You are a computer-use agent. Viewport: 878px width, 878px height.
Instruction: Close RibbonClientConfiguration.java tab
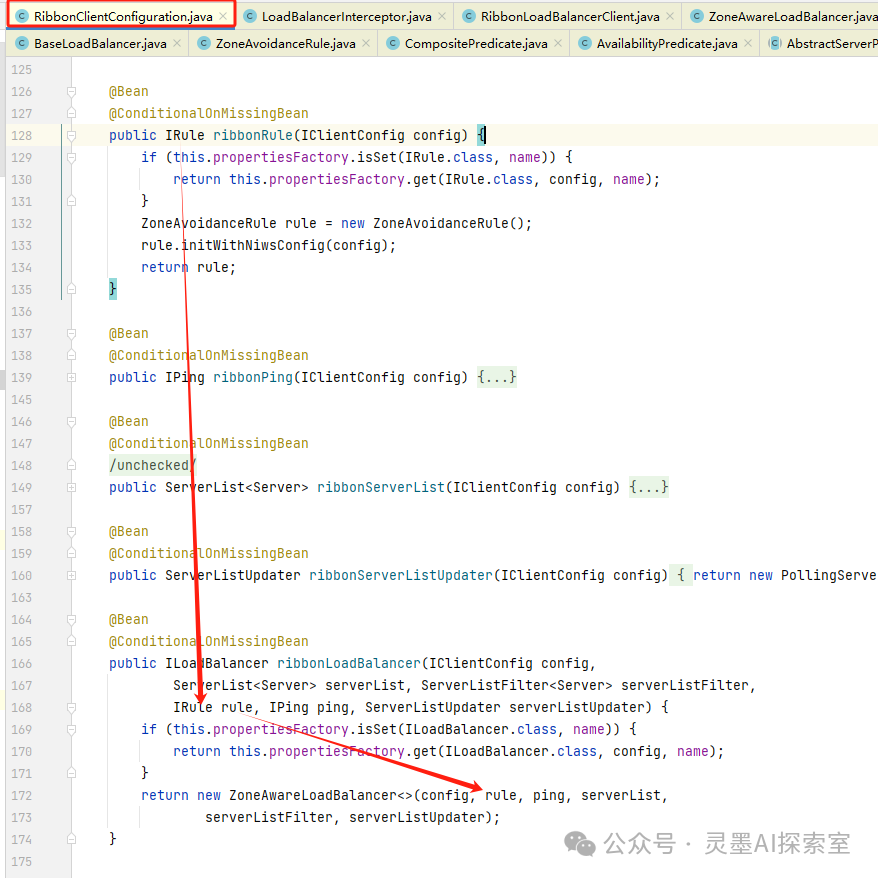pyautogui.click(x=223, y=16)
